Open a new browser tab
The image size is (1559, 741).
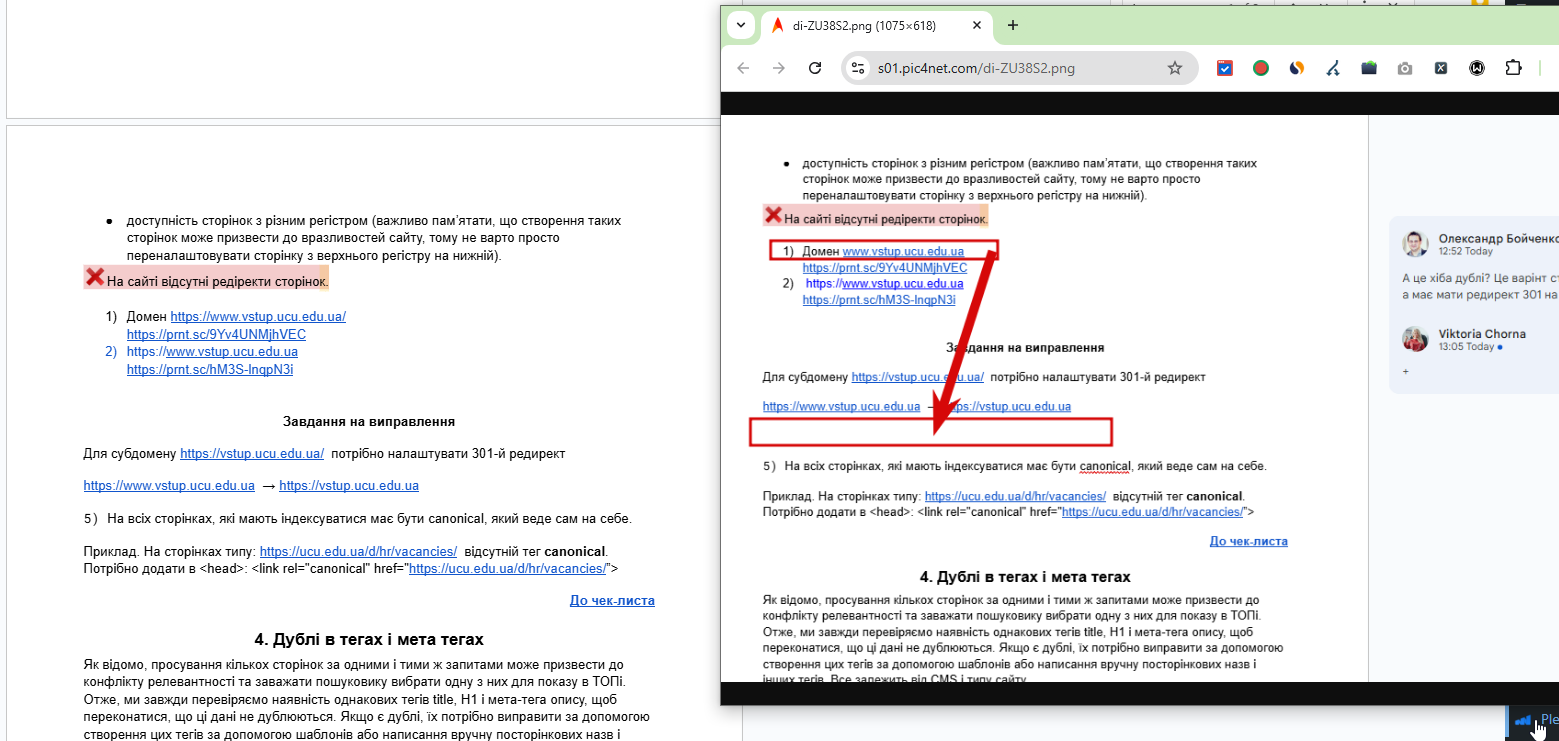tap(1013, 26)
